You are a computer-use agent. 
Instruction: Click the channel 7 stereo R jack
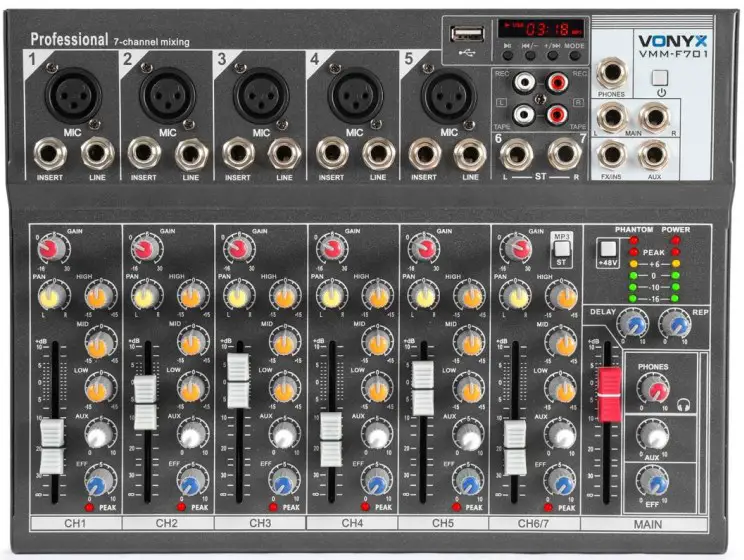564,154
